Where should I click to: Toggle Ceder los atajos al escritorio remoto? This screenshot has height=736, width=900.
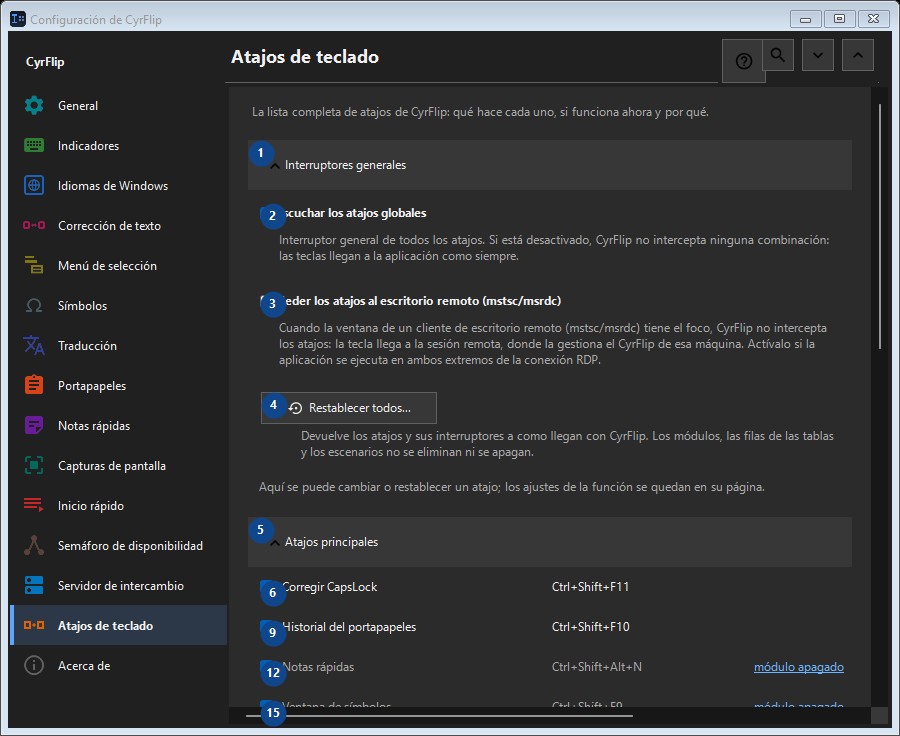point(268,301)
